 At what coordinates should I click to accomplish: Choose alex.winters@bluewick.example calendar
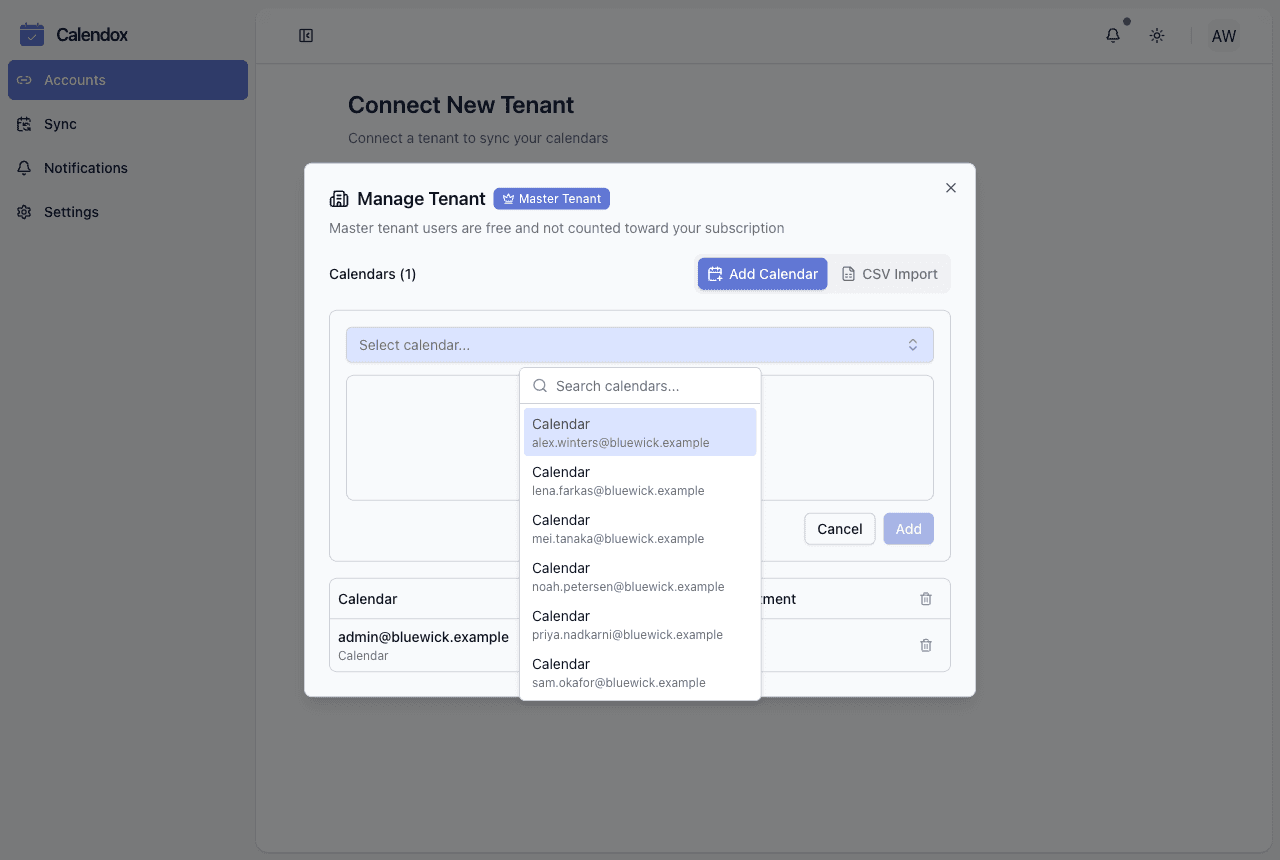640,432
